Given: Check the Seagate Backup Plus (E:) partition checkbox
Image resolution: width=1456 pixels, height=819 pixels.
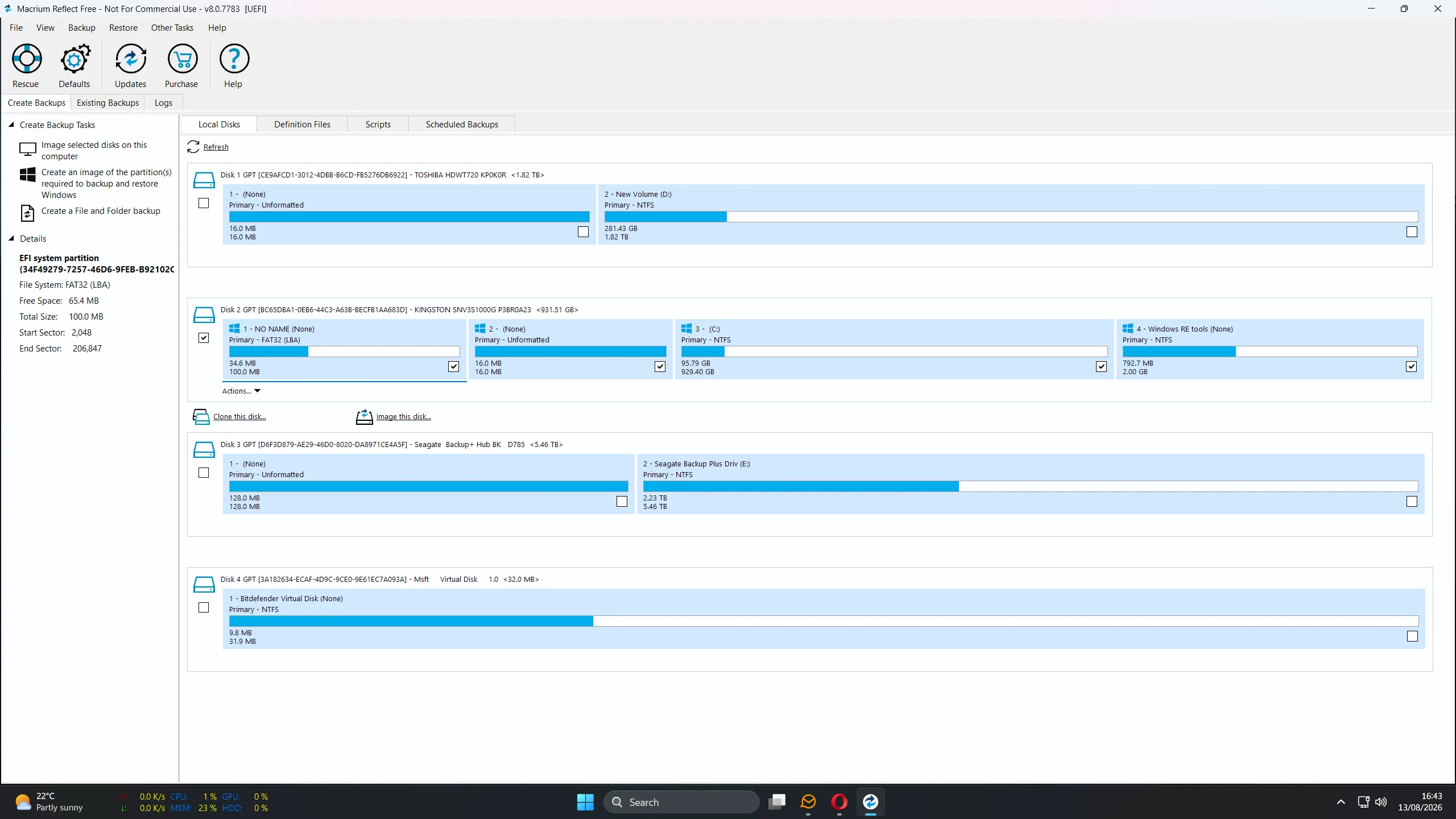Looking at the screenshot, I should coord(1412,501).
